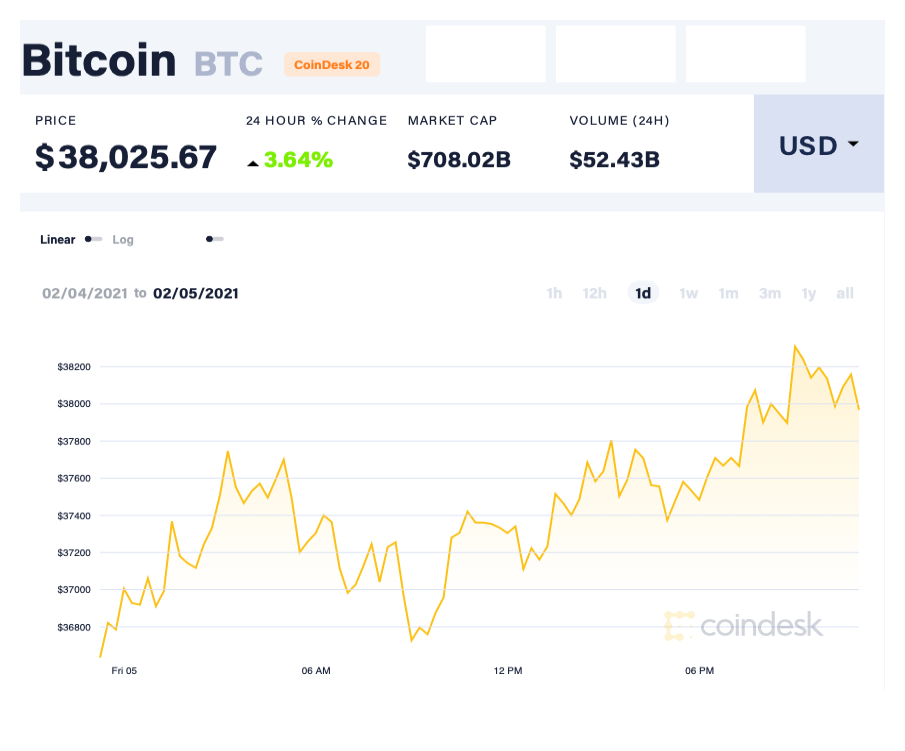Click the CoinDesk 20 badge

(x=332, y=64)
